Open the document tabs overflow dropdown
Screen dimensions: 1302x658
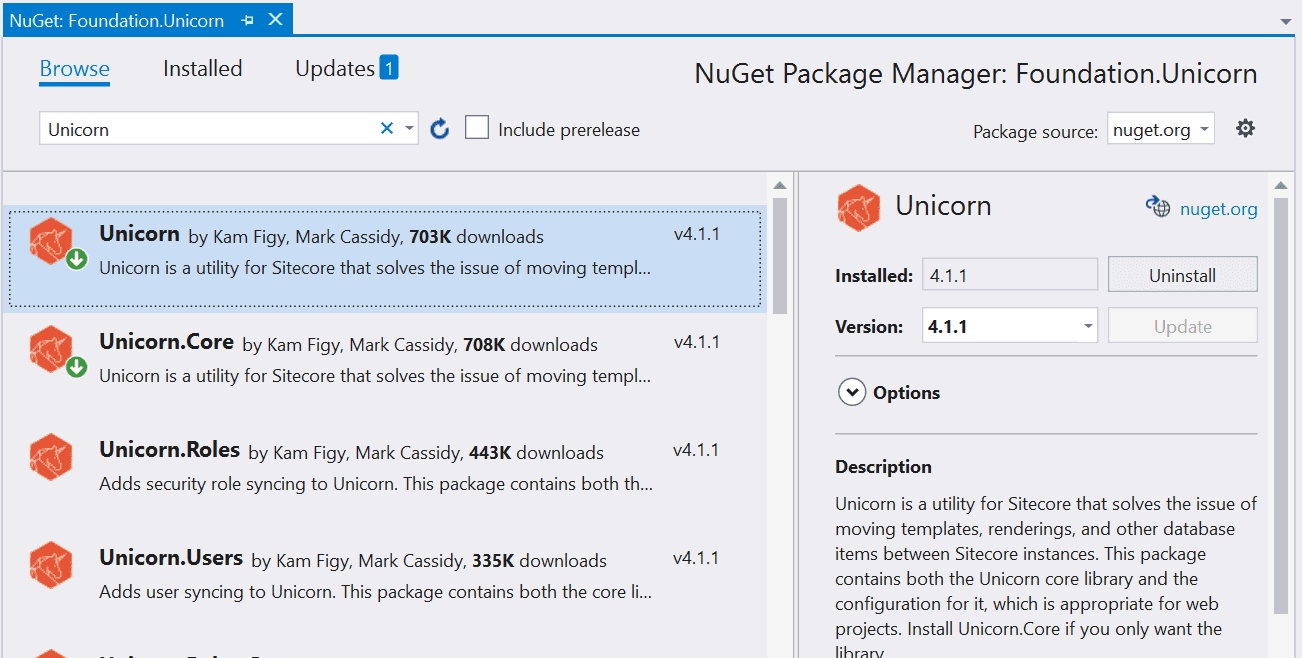pyautogui.click(x=1285, y=21)
